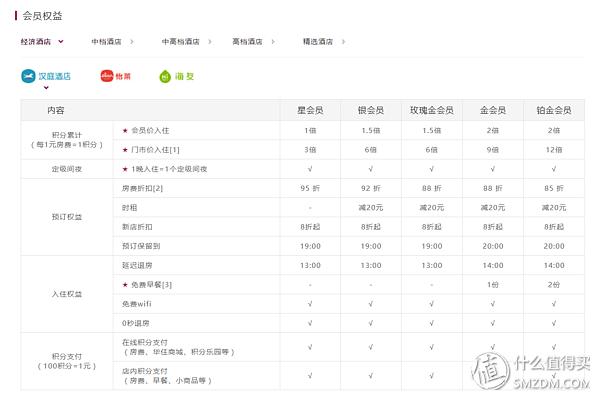The width and height of the screenshot is (600, 400).
Task: Click the 预订保留到 row label
Action: click(141, 246)
